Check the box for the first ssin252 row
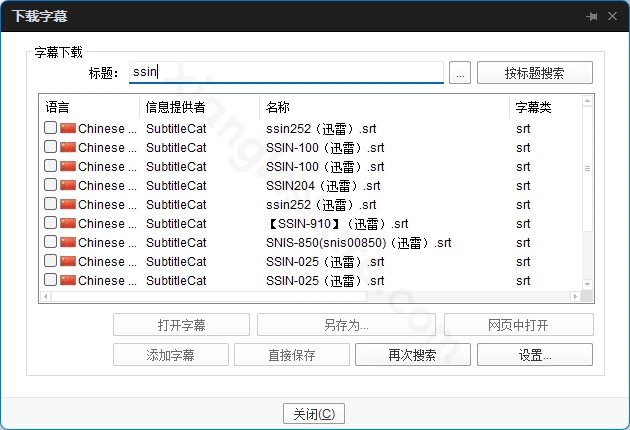 pyautogui.click(x=50, y=128)
